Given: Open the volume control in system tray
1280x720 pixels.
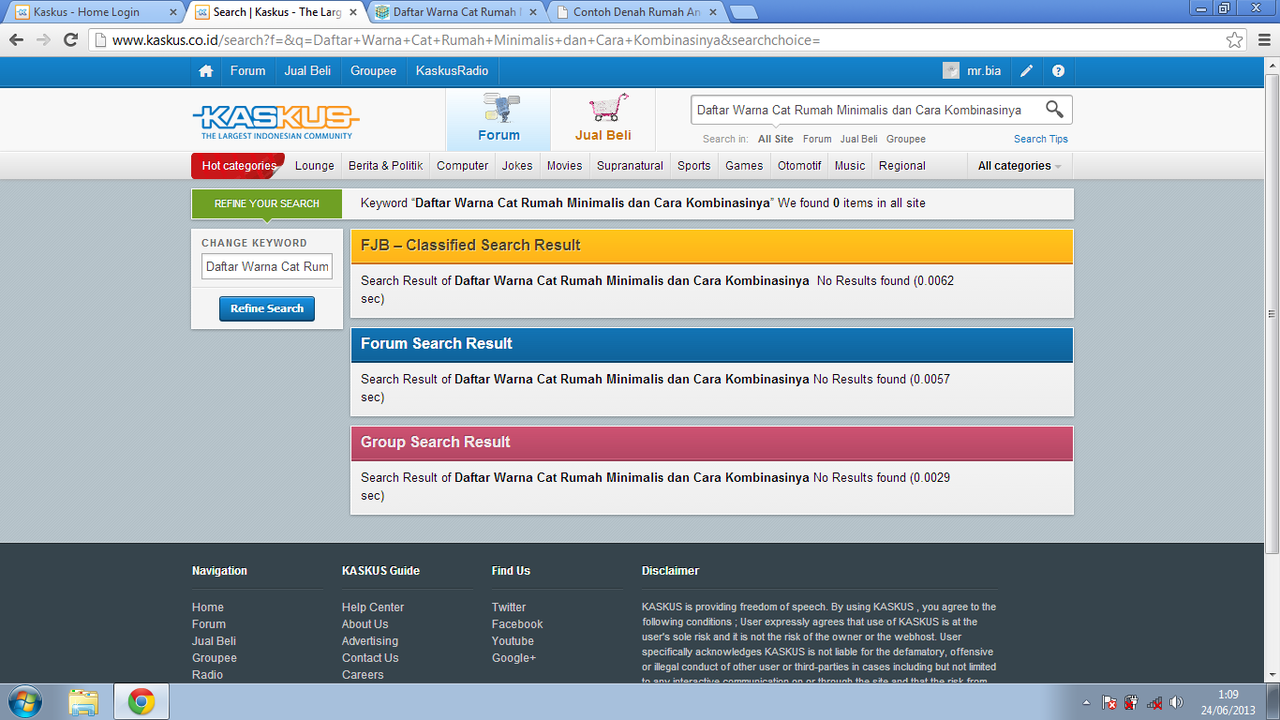Looking at the screenshot, I should pos(1176,703).
